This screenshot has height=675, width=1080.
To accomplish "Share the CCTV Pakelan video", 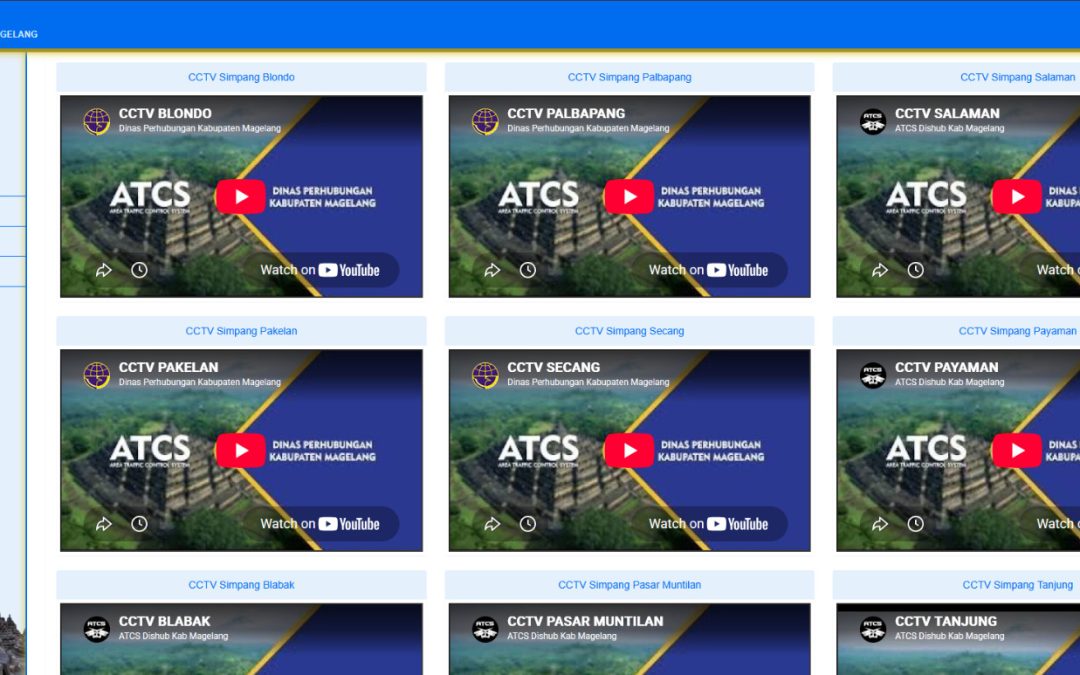I will (x=103, y=524).
